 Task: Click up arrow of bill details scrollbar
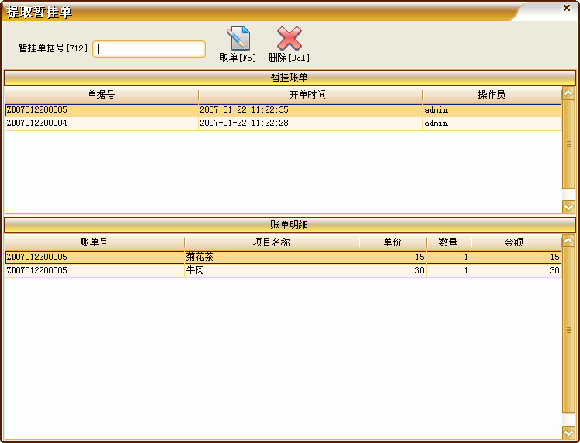568,241
